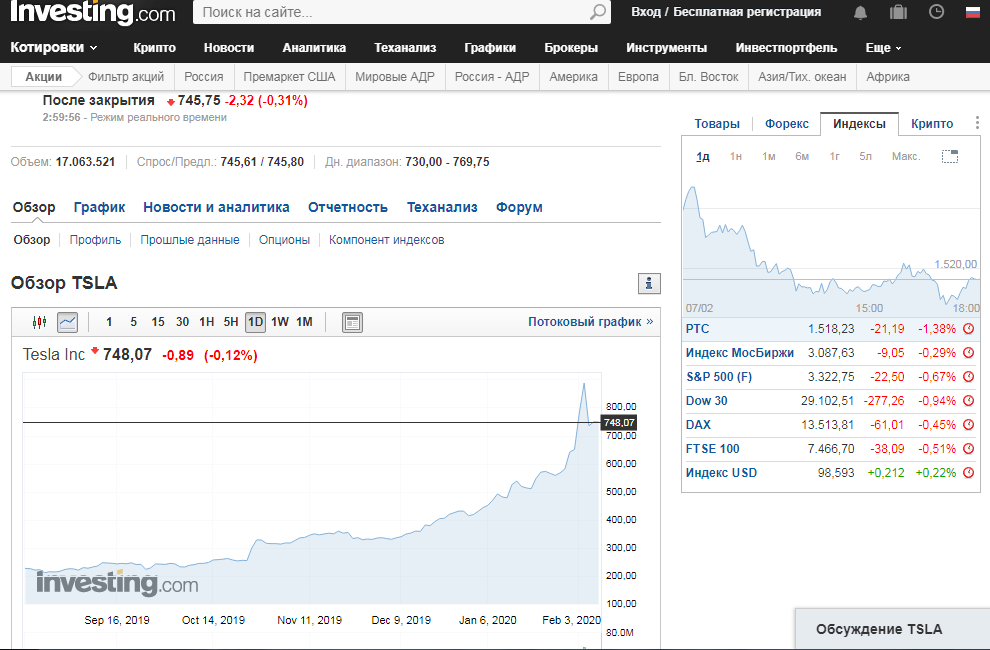Open the FTSE 100 quote link

coord(712,449)
